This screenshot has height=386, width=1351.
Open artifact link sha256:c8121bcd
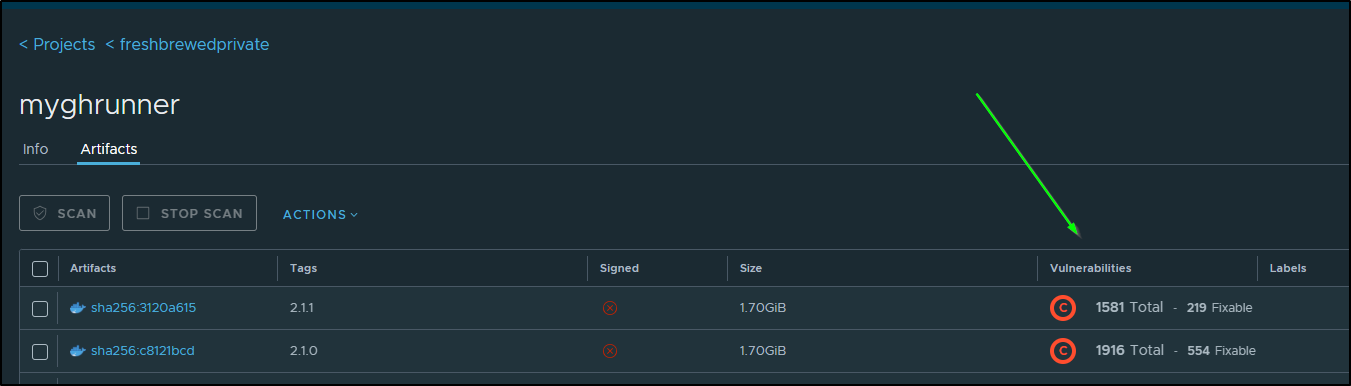tap(143, 351)
